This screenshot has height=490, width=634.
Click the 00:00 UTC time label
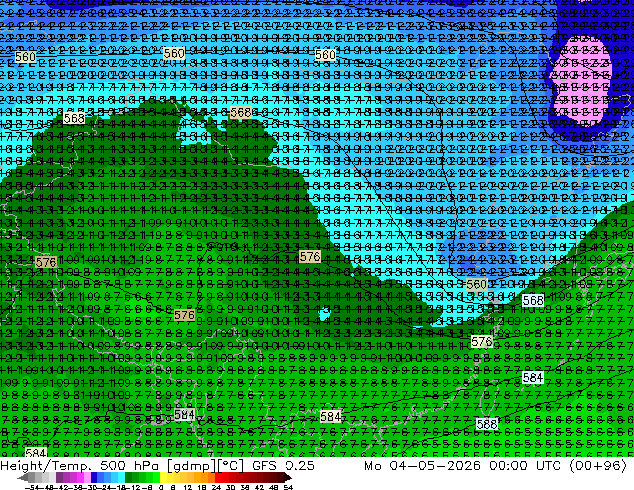pyautogui.click(x=525, y=466)
